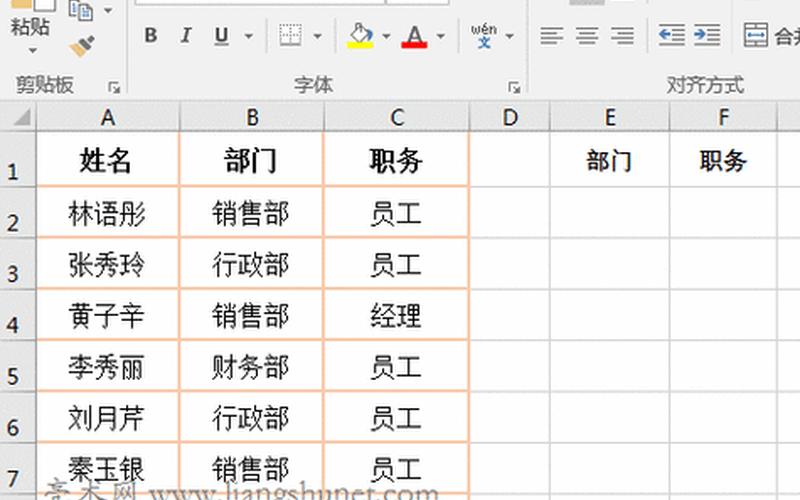800x500 pixels.
Task: Open borders dropdown arrow
Action: point(317,36)
